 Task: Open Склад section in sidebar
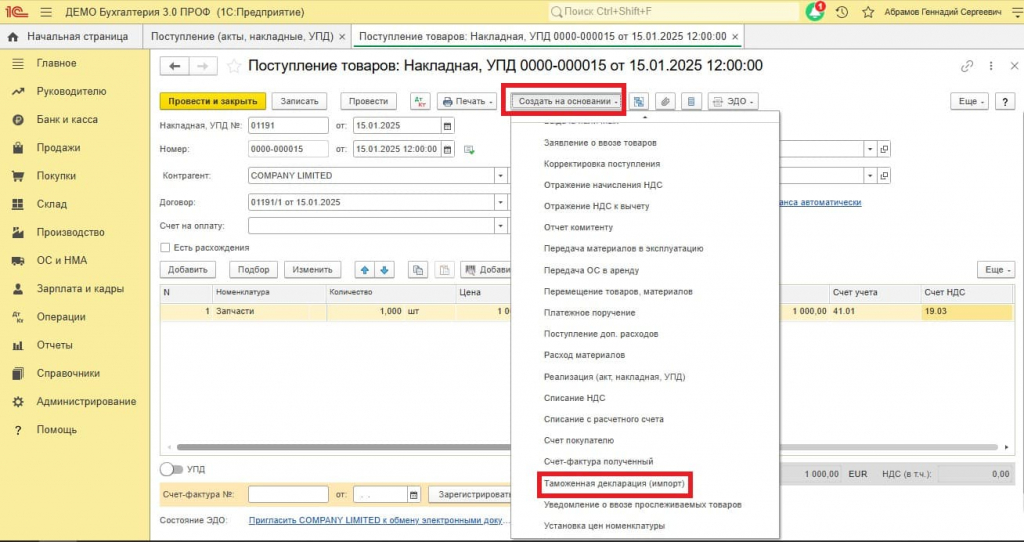52,204
